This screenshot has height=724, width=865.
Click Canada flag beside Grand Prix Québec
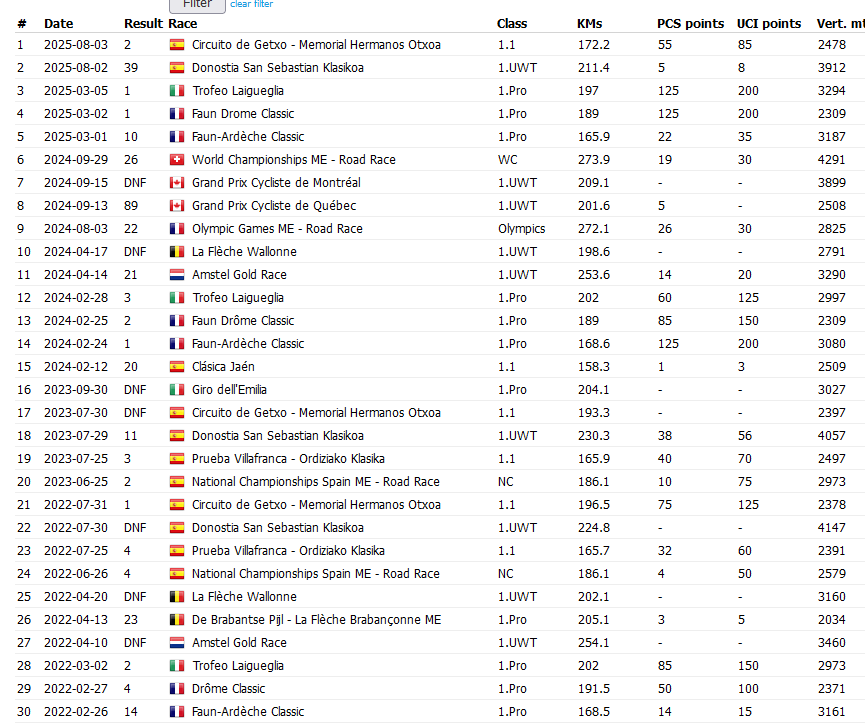pos(177,206)
